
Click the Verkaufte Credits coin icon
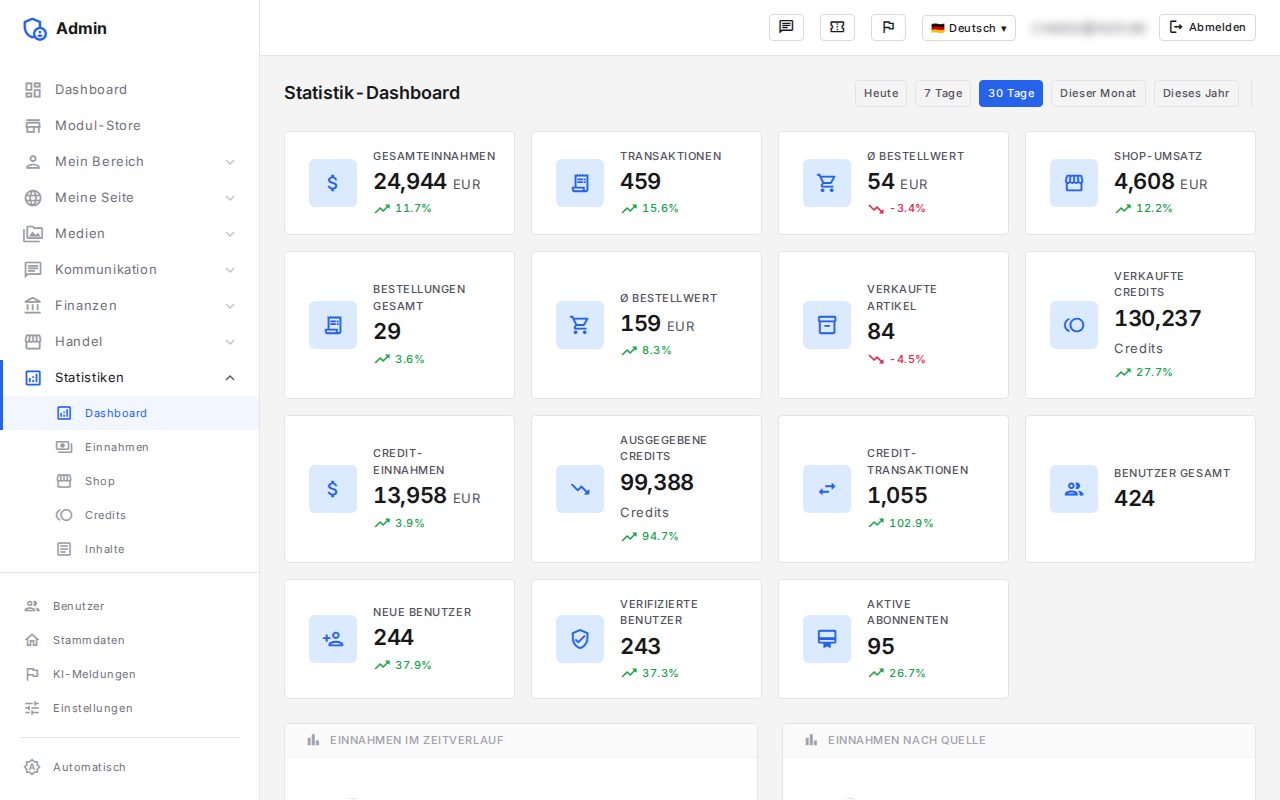click(x=1074, y=325)
